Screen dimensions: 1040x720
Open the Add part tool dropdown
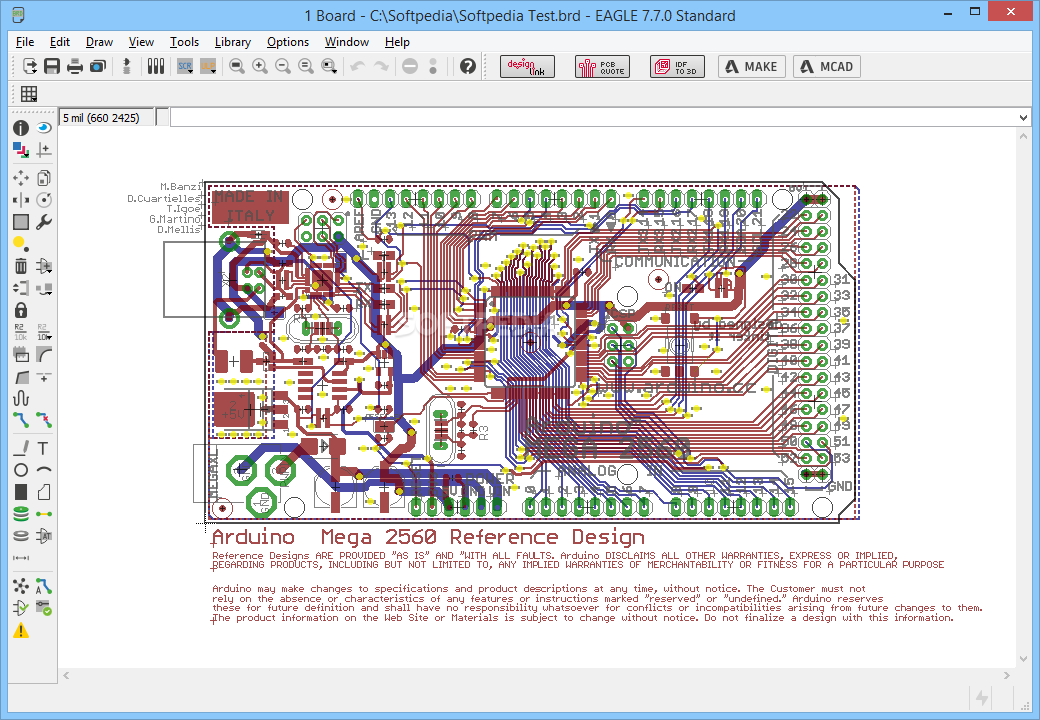coord(44,266)
